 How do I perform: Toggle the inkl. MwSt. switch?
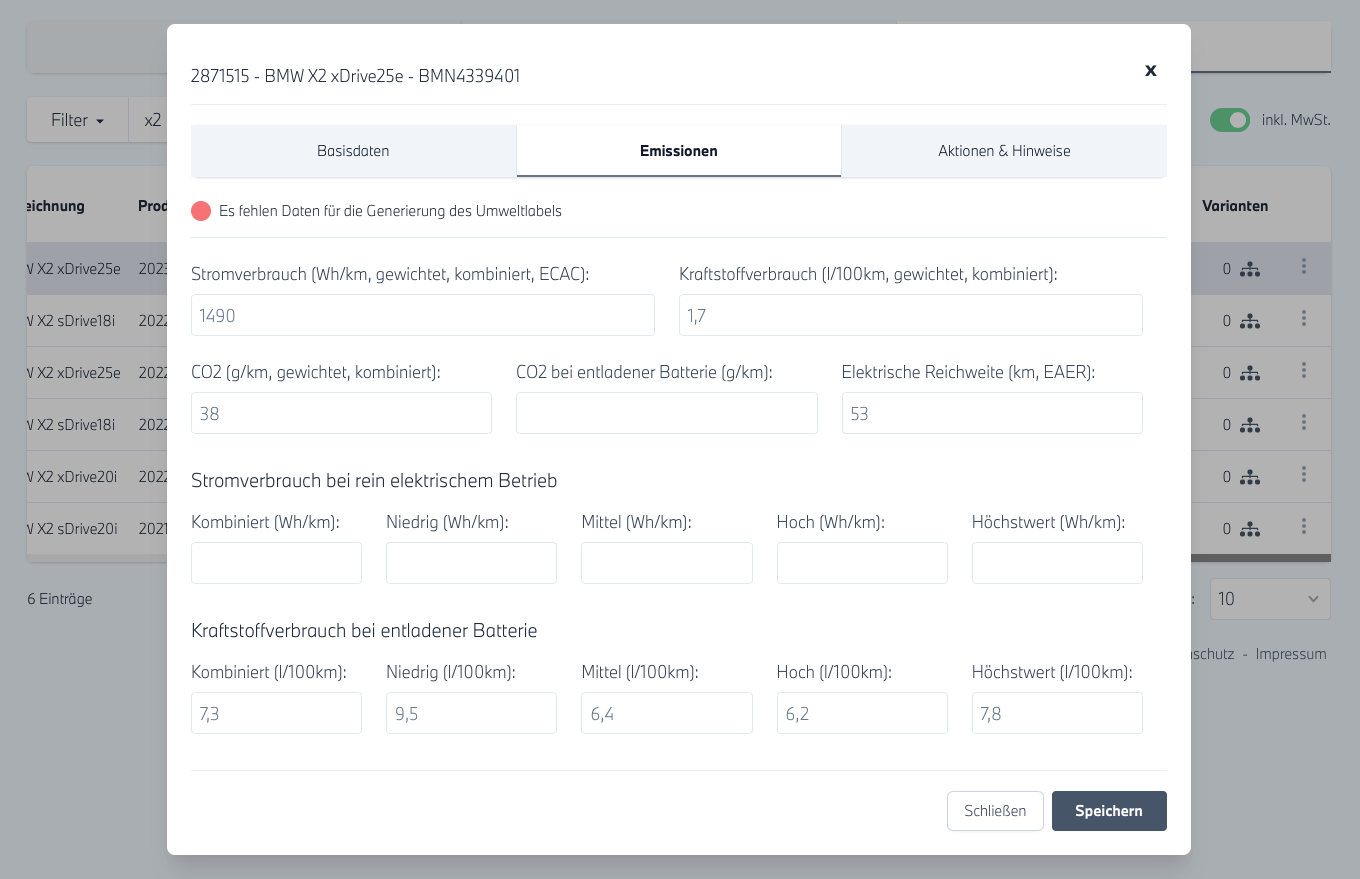1229,120
